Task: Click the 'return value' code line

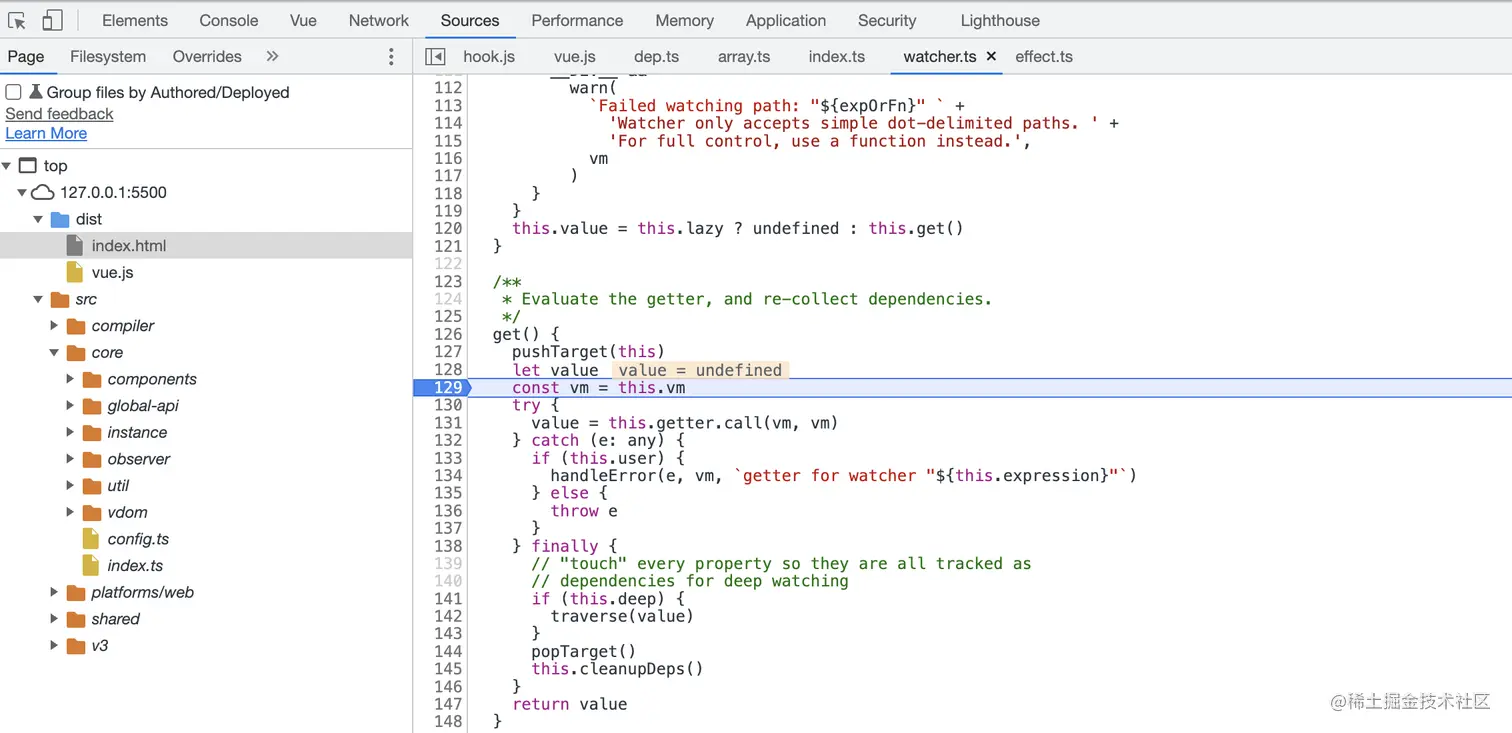Action: click(570, 704)
